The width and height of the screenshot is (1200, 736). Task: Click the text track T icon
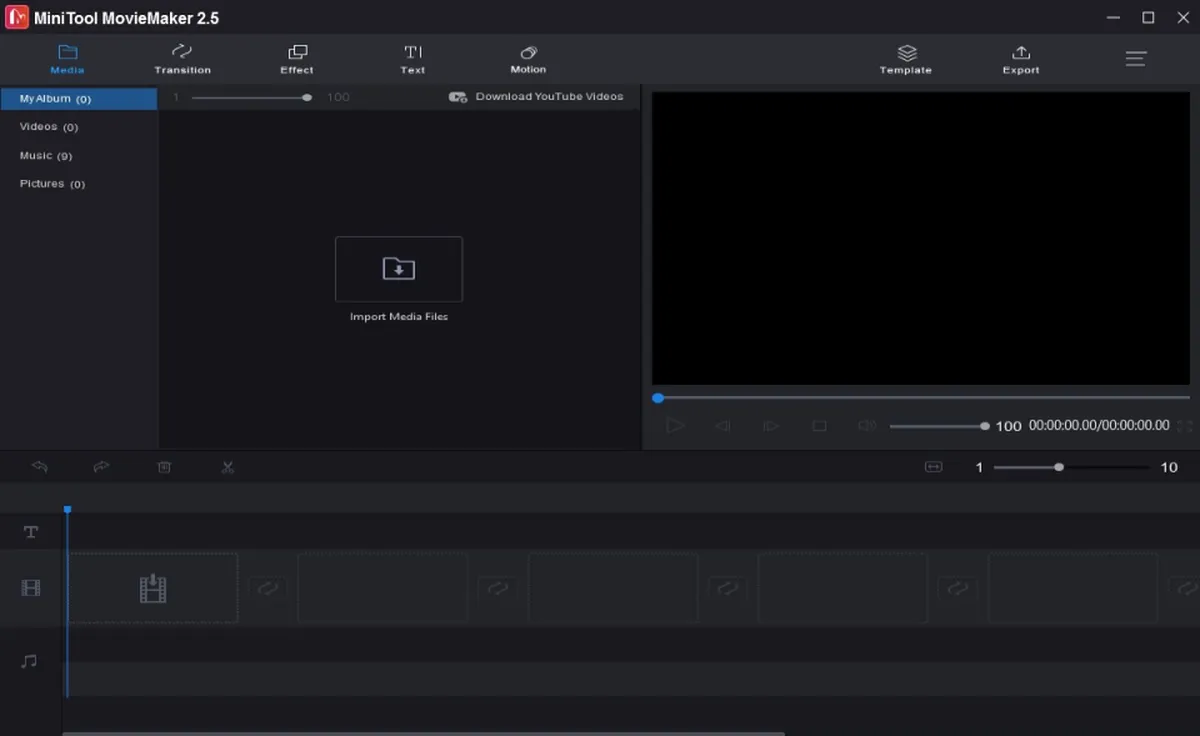click(x=31, y=532)
